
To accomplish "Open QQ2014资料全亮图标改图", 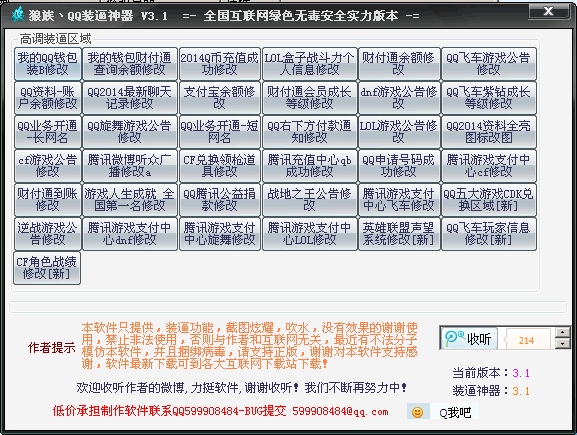I will (489, 132).
